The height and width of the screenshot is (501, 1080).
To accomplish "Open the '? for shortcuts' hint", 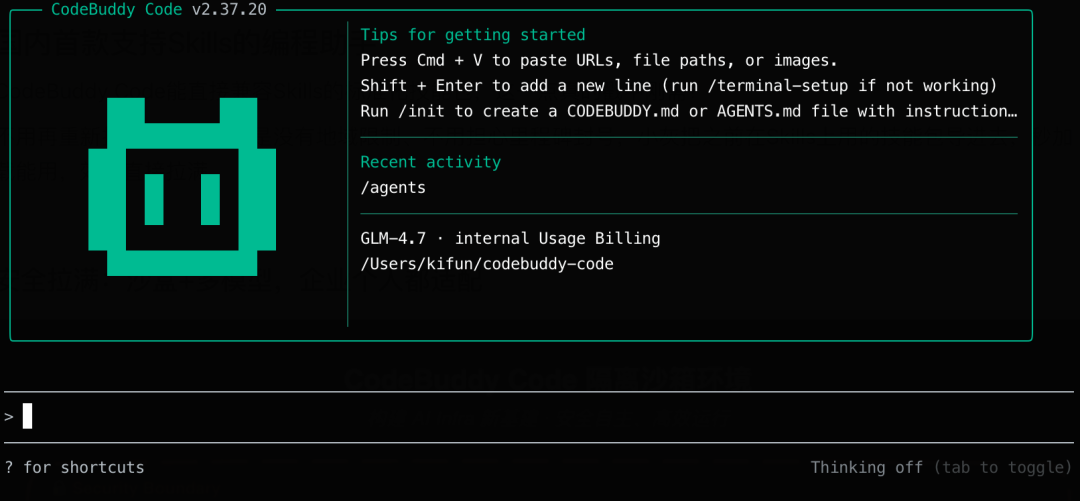I will point(75,467).
